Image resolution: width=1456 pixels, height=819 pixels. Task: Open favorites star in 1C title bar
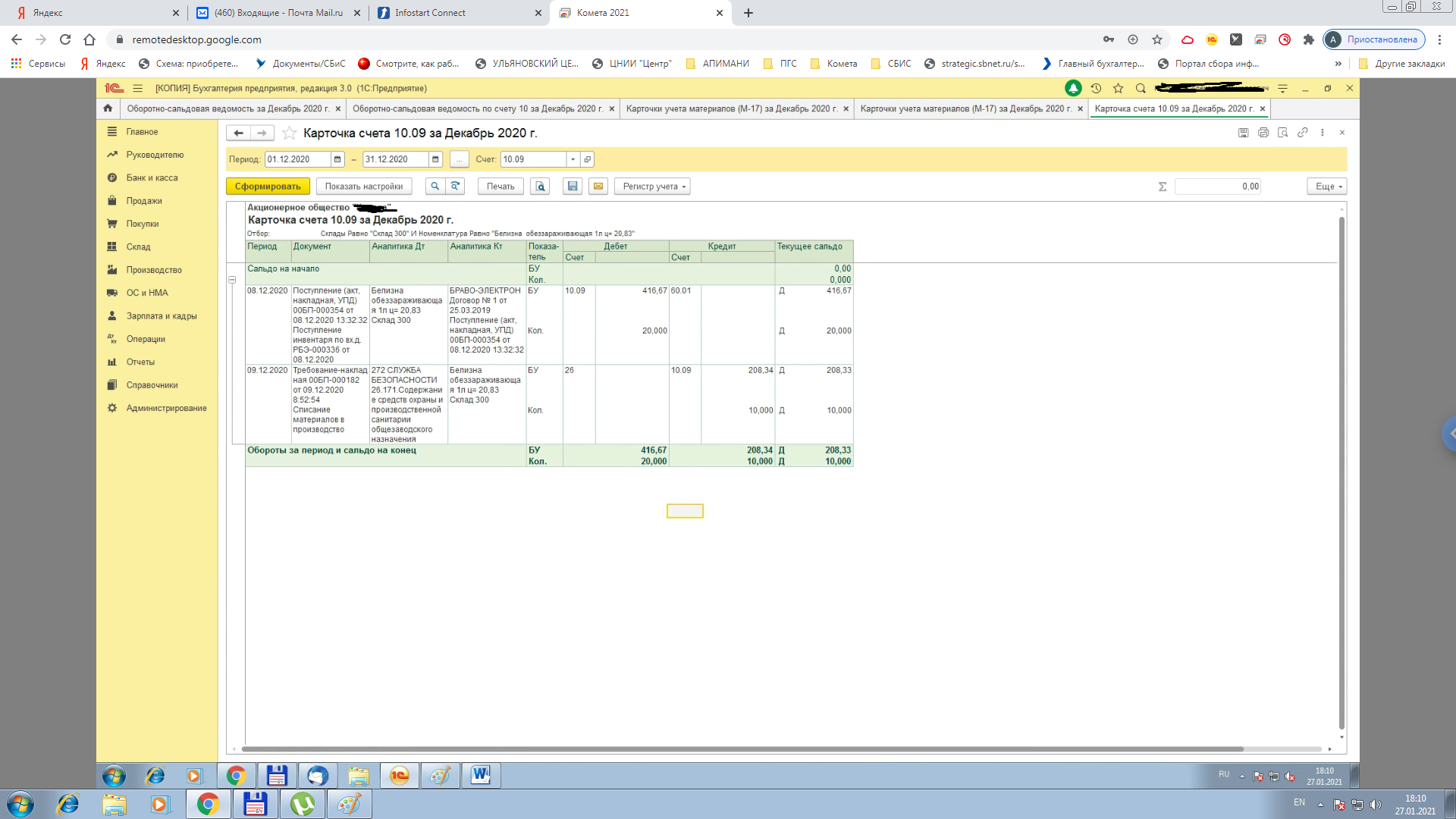coord(1118,89)
